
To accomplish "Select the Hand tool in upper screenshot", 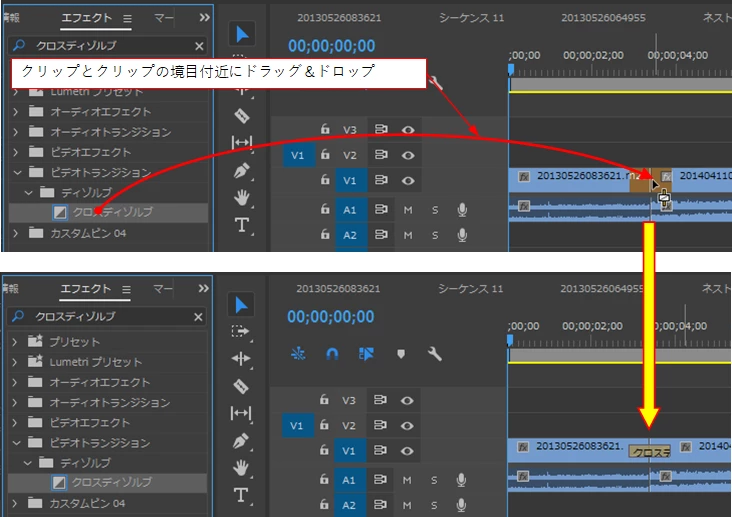I will [x=242, y=198].
